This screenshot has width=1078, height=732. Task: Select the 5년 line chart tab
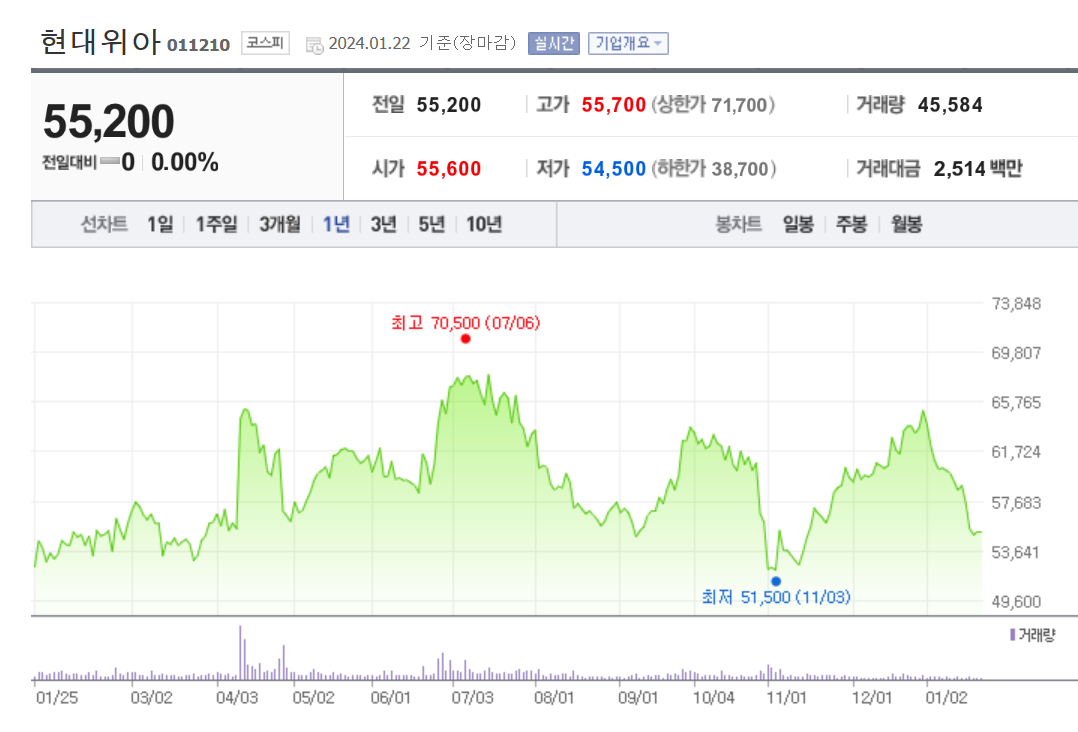point(432,224)
